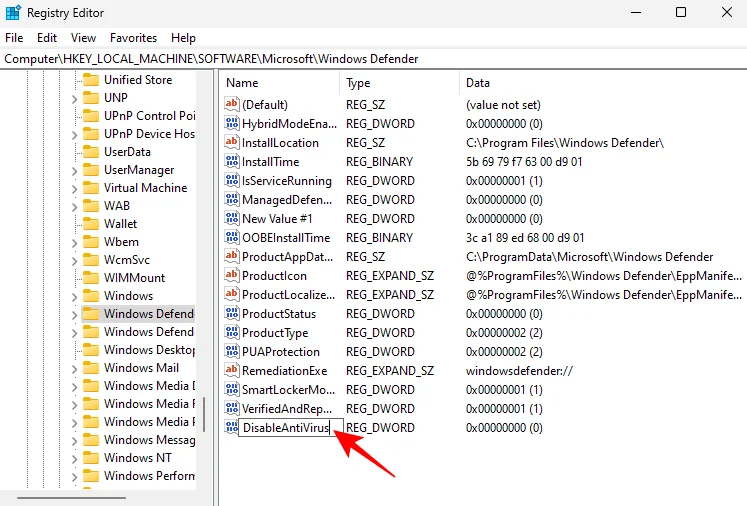Image resolution: width=747 pixels, height=506 pixels.
Task: Click the HybridModeEna... DWORD icon
Action: 232,123
